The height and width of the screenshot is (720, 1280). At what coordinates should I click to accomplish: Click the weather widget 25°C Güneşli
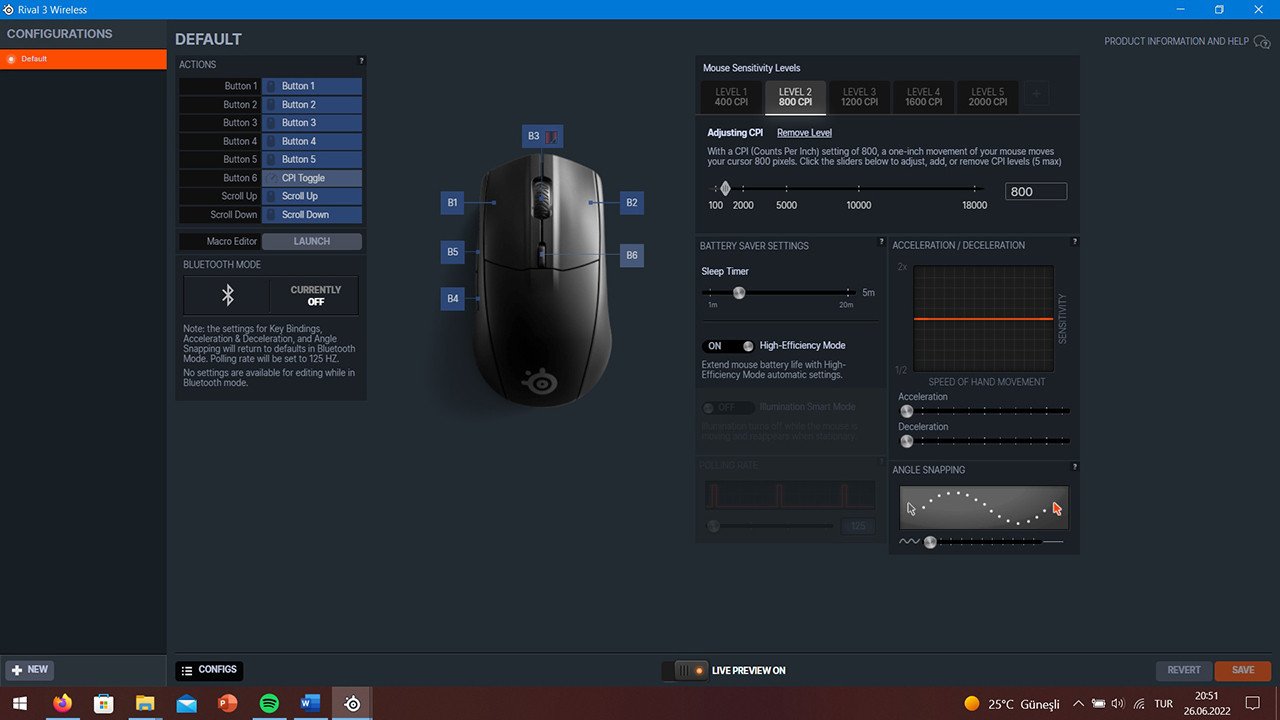(x=1011, y=704)
